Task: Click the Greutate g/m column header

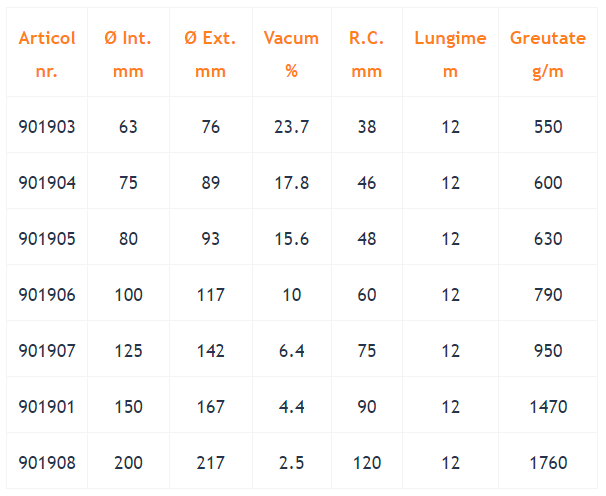Action: point(548,54)
